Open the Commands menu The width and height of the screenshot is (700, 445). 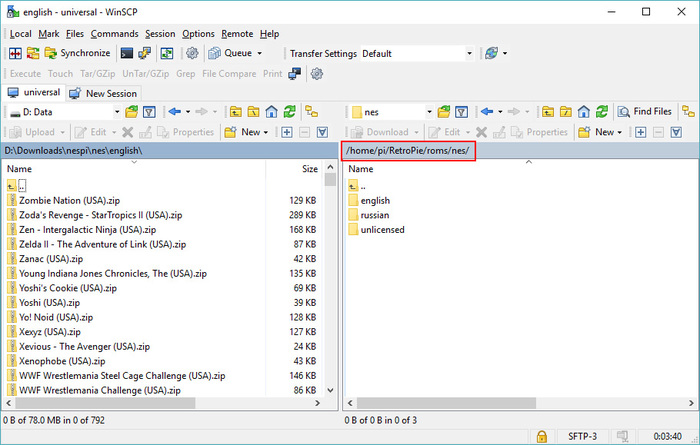[x=114, y=33]
